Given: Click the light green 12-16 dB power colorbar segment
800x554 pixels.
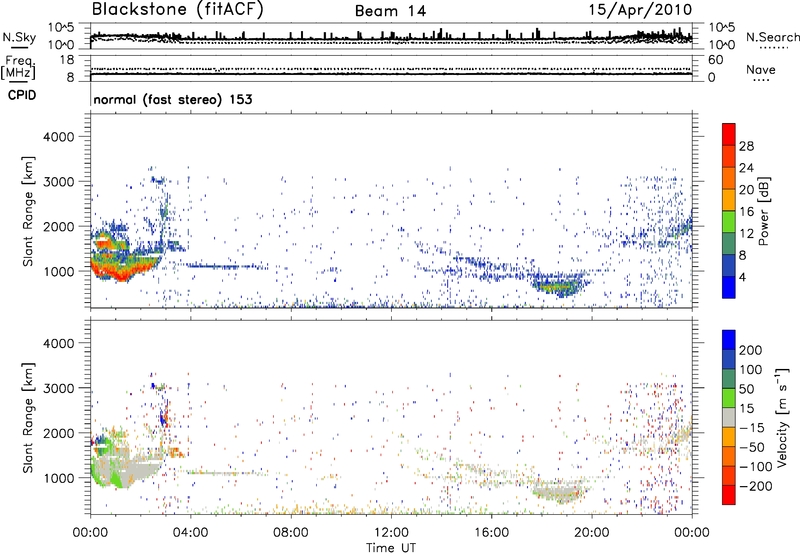Looking at the screenshot, I should coord(729,222).
